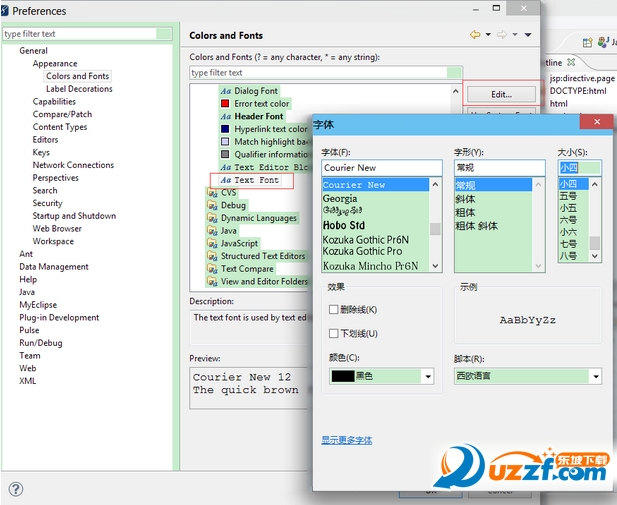This screenshot has height=505, width=617.
Task: Click the Match highlight color swatch
Action: point(225,141)
